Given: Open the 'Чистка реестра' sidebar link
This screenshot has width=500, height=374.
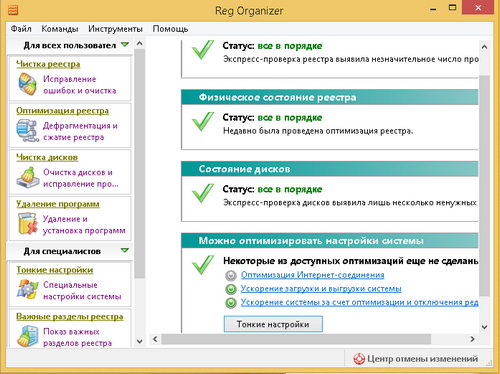Looking at the screenshot, I should click(48, 64).
